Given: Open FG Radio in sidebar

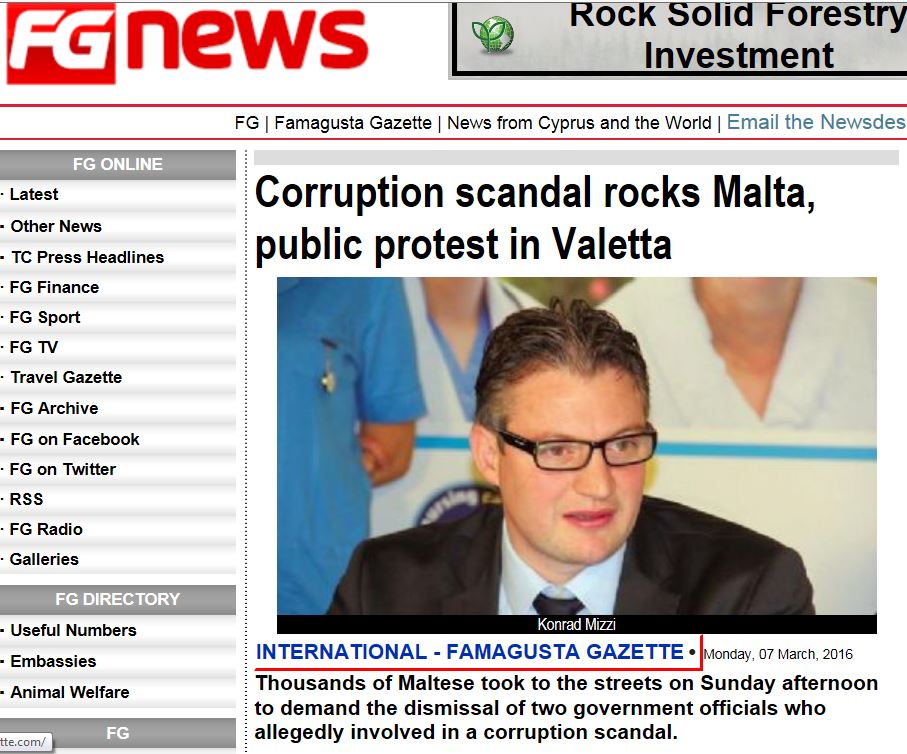Looking at the screenshot, I should pos(46,529).
